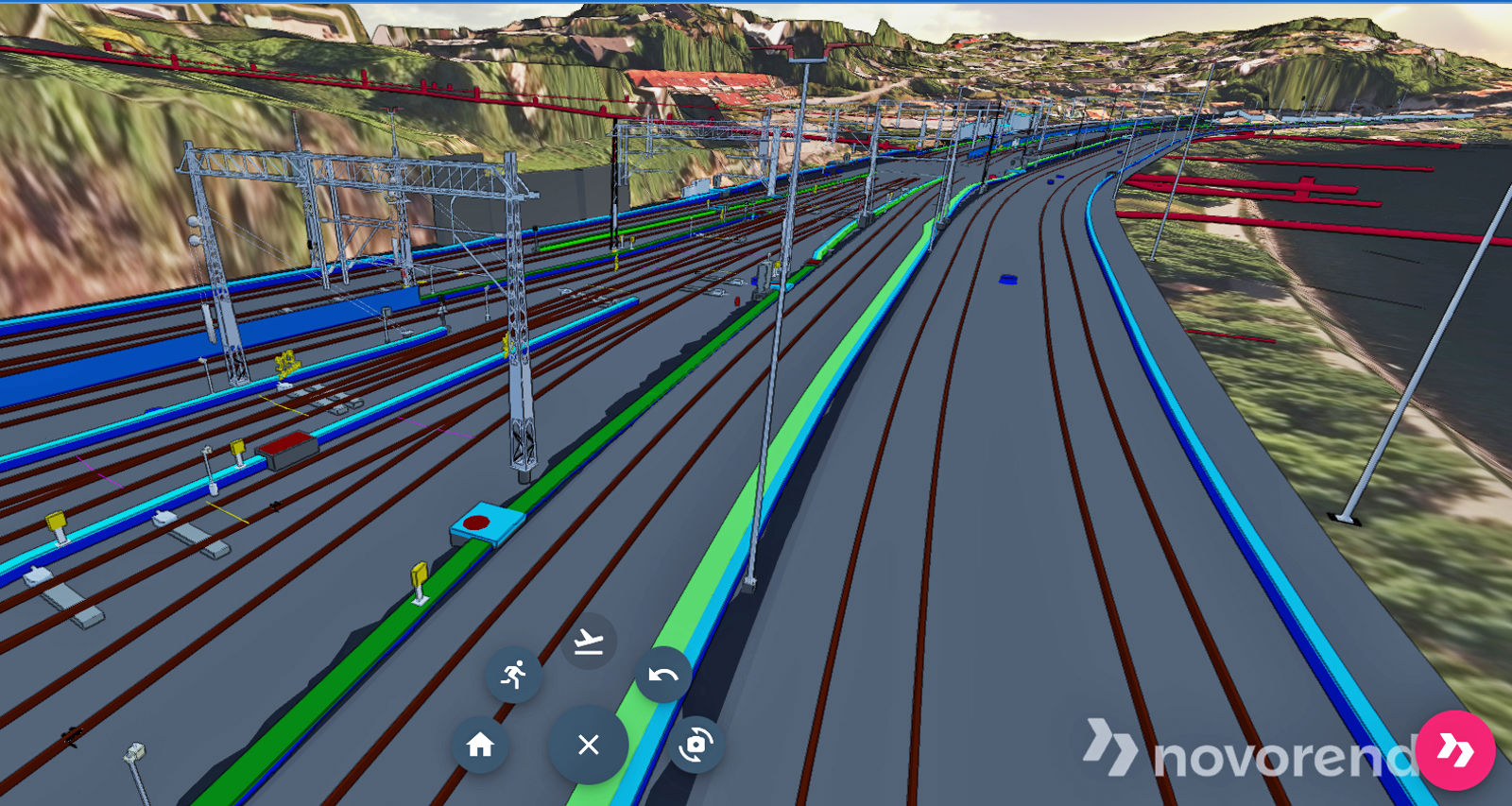Click the orbit camera rotate icon
Image resolution: width=1512 pixels, height=806 pixels.
[x=696, y=746]
